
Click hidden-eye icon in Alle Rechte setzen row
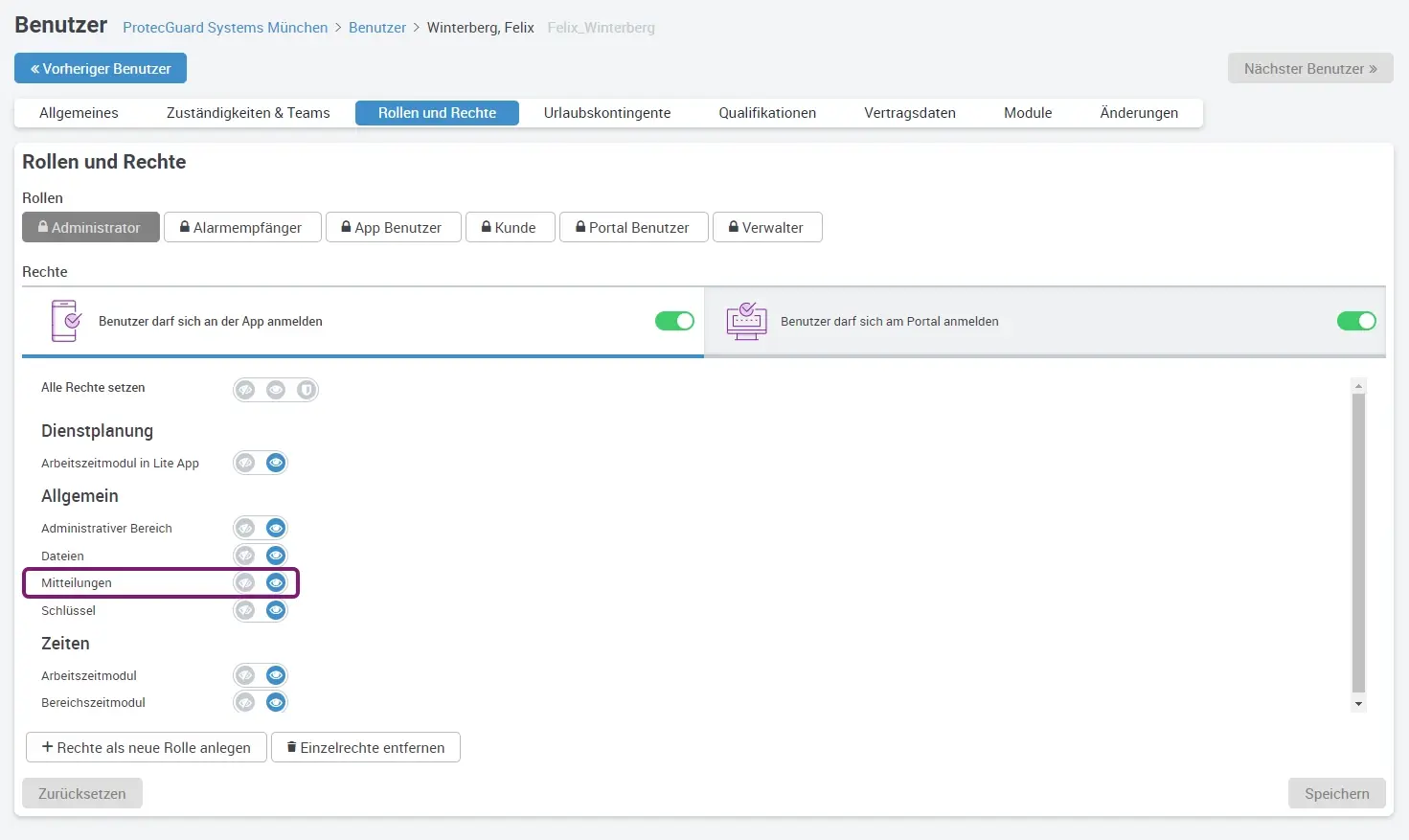[x=246, y=390]
